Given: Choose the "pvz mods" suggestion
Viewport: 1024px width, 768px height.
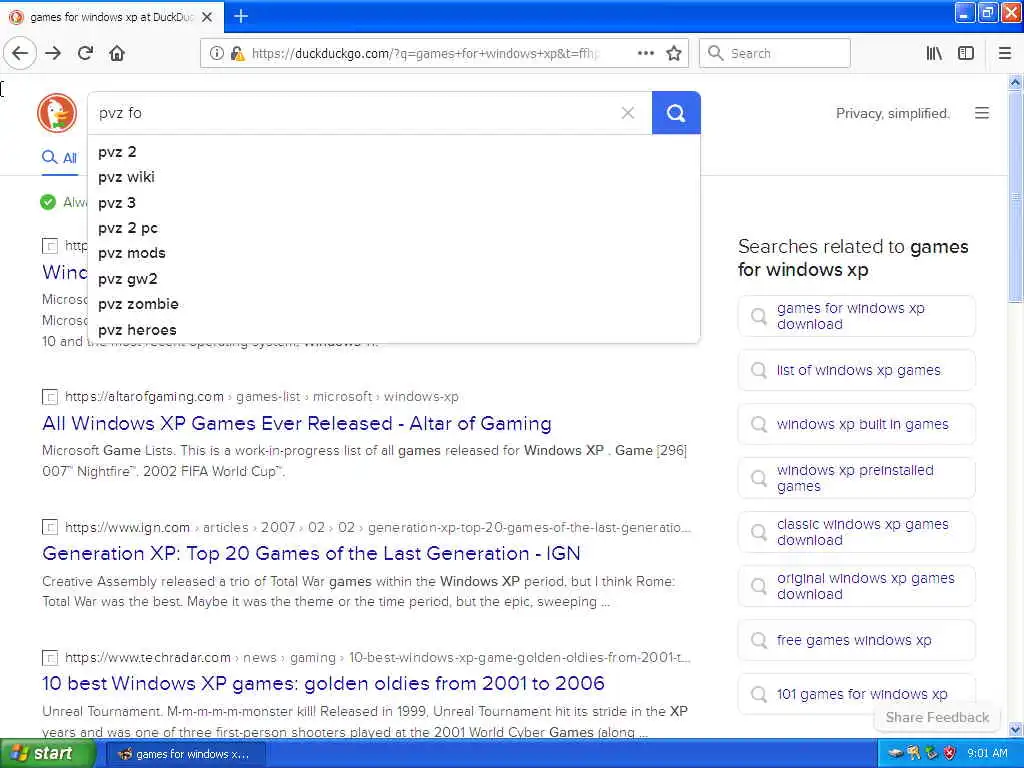Looking at the screenshot, I should coord(394,253).
